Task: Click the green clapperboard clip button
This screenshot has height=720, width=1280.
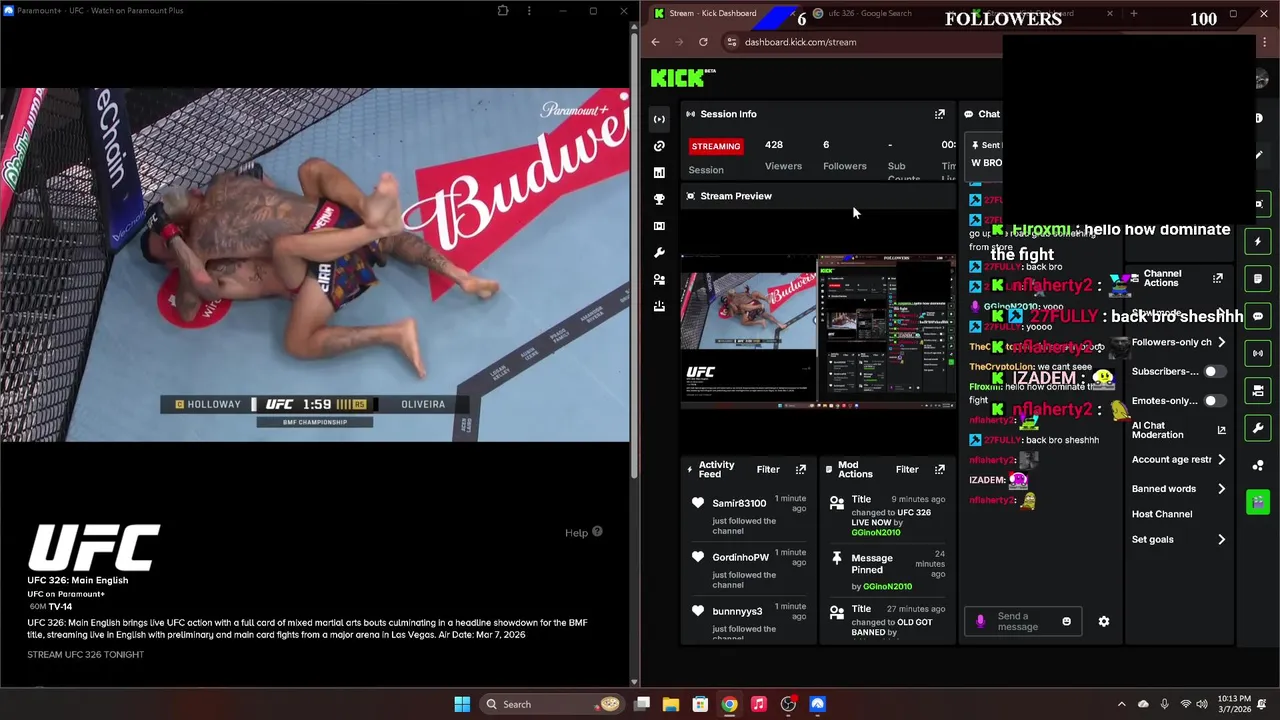Action: click(x=1258, y=501)
